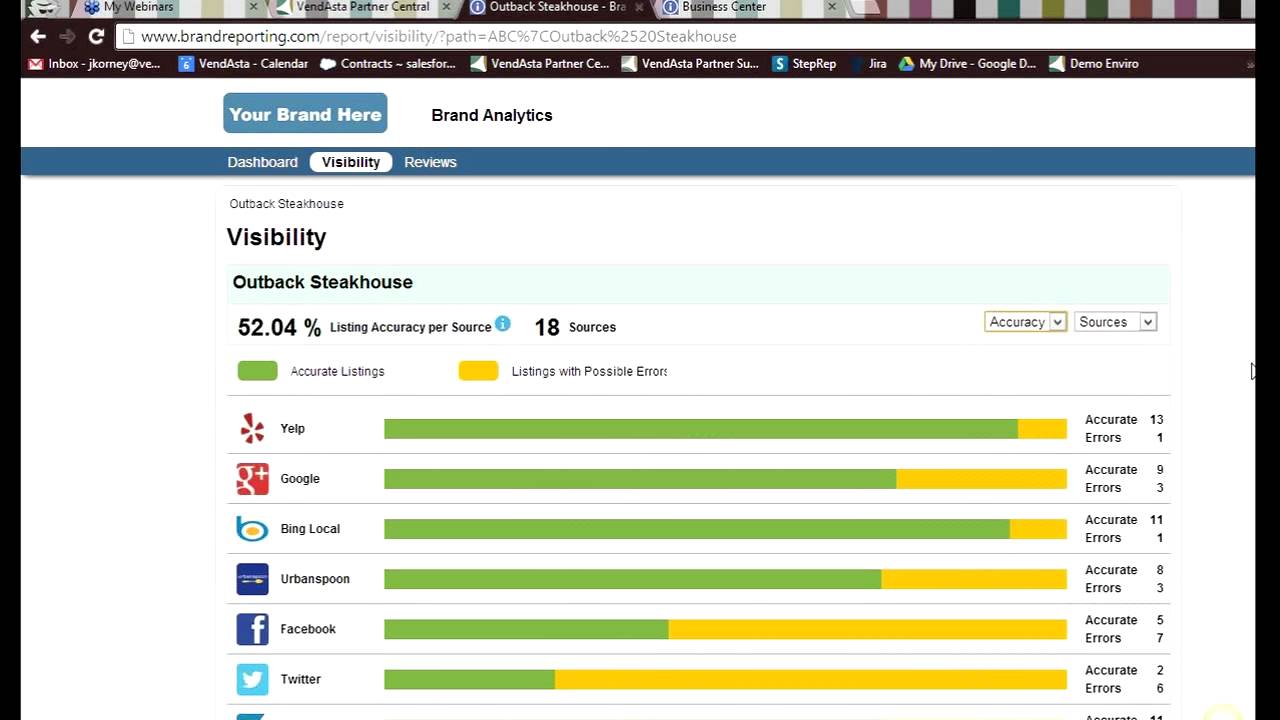Click the Bing Local source name
Image resolution: width=1280 pixels, height=720 pixels.
(x=310, y=529)
